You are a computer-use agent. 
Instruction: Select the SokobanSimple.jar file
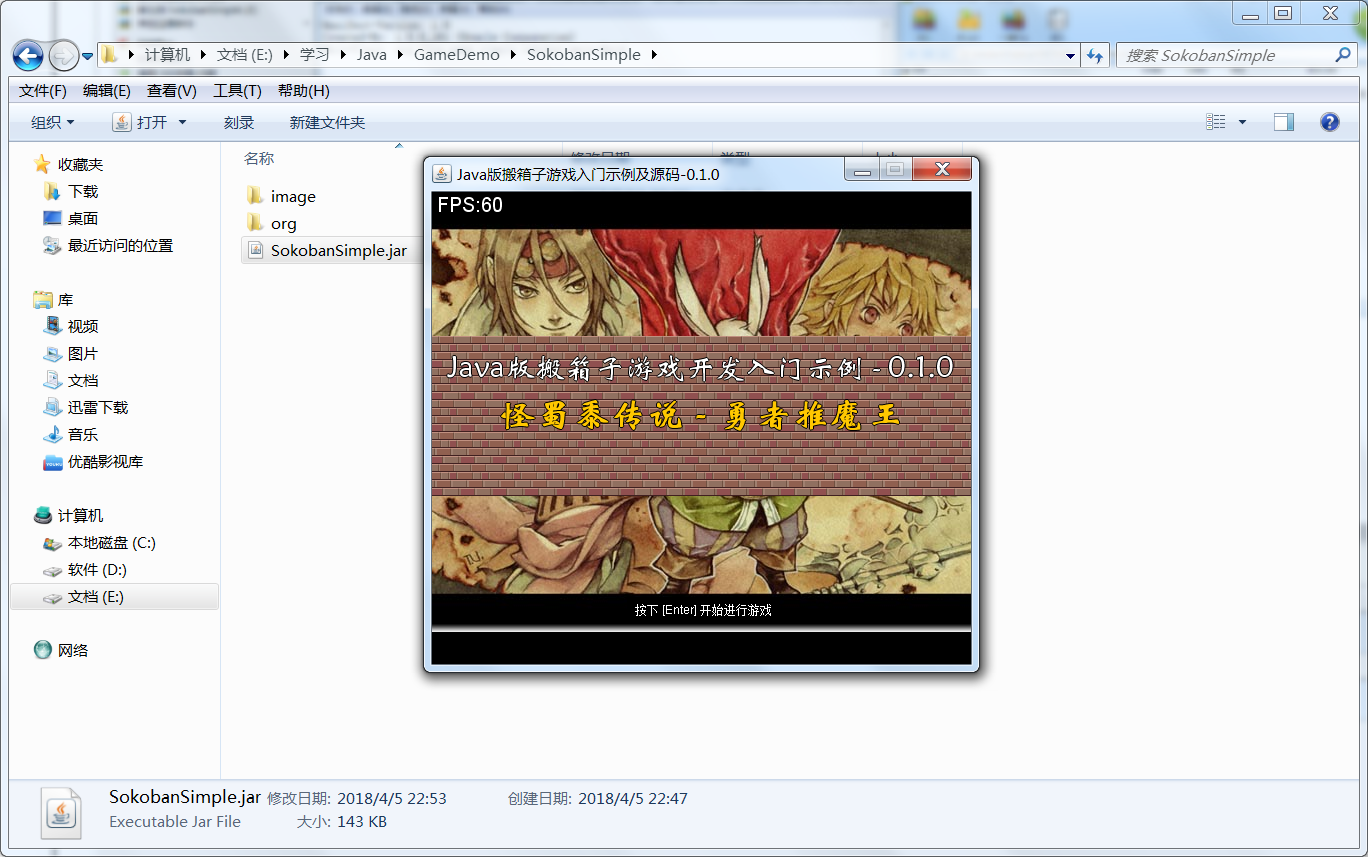[338, 250]
